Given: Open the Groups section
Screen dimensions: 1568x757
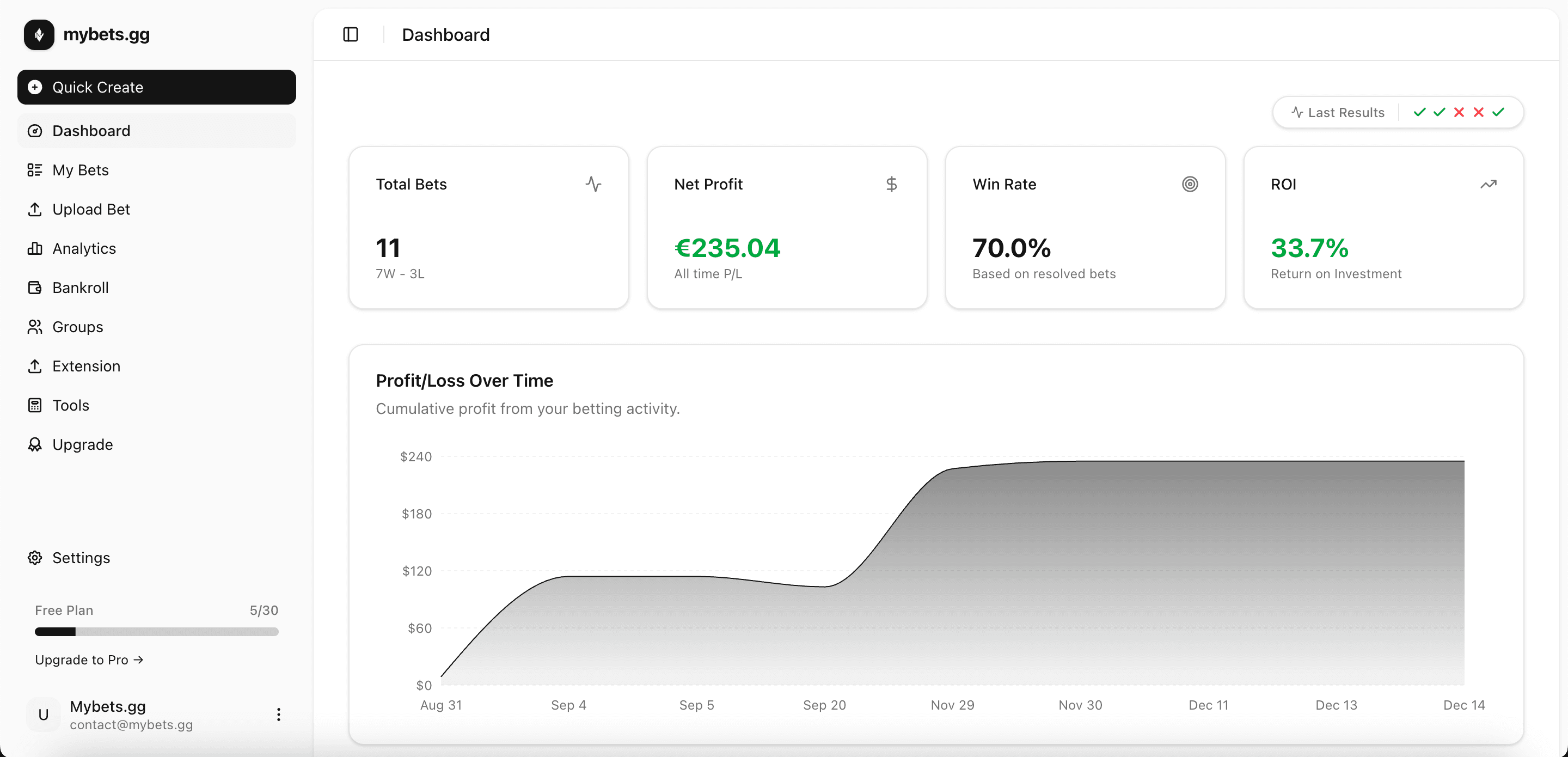Looking at the screenshot, I should click(77, 327).
